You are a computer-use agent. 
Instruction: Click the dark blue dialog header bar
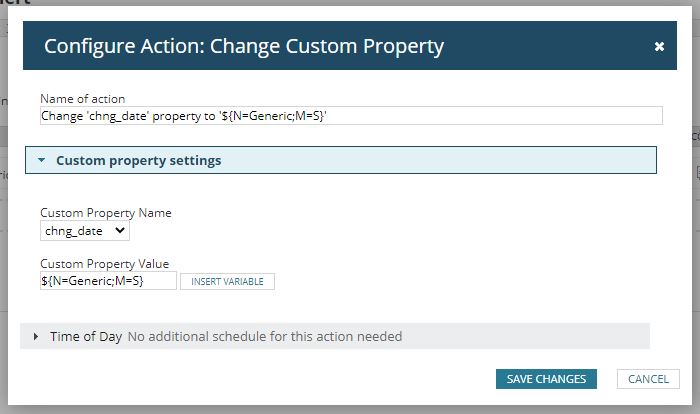[x=550, y=46]
